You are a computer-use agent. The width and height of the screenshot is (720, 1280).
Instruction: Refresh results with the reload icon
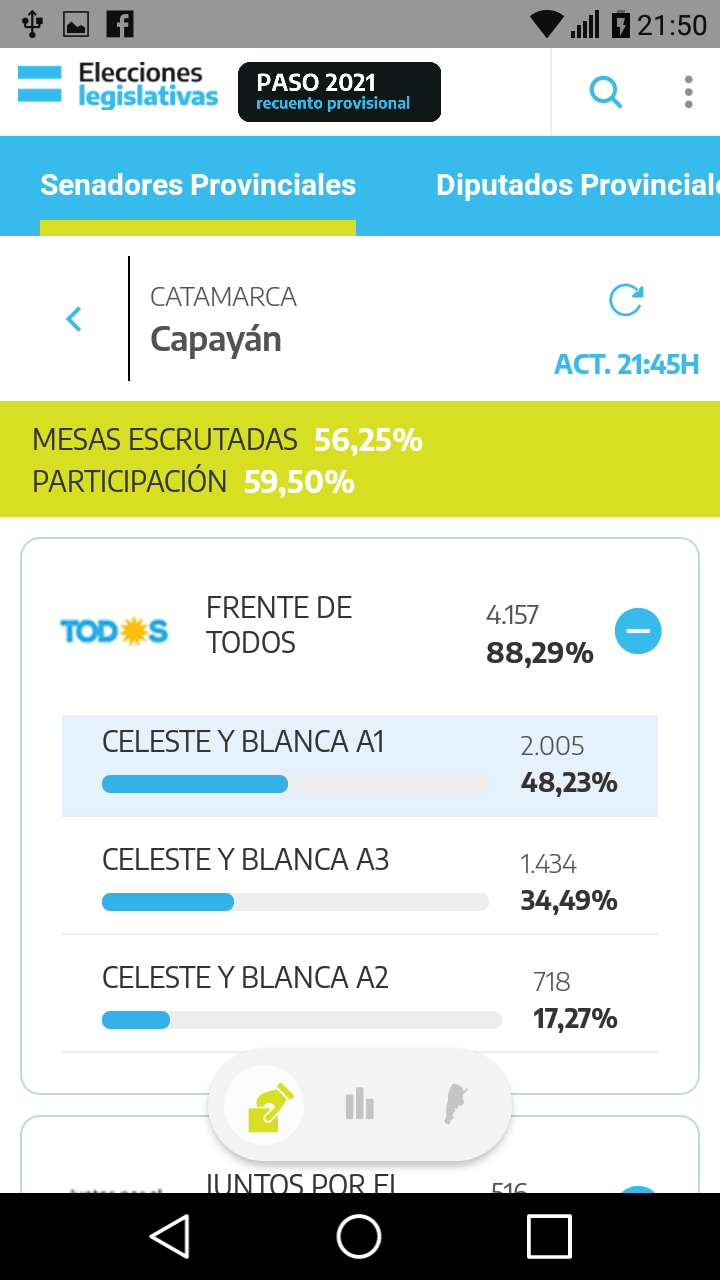[x=626, y=300]
